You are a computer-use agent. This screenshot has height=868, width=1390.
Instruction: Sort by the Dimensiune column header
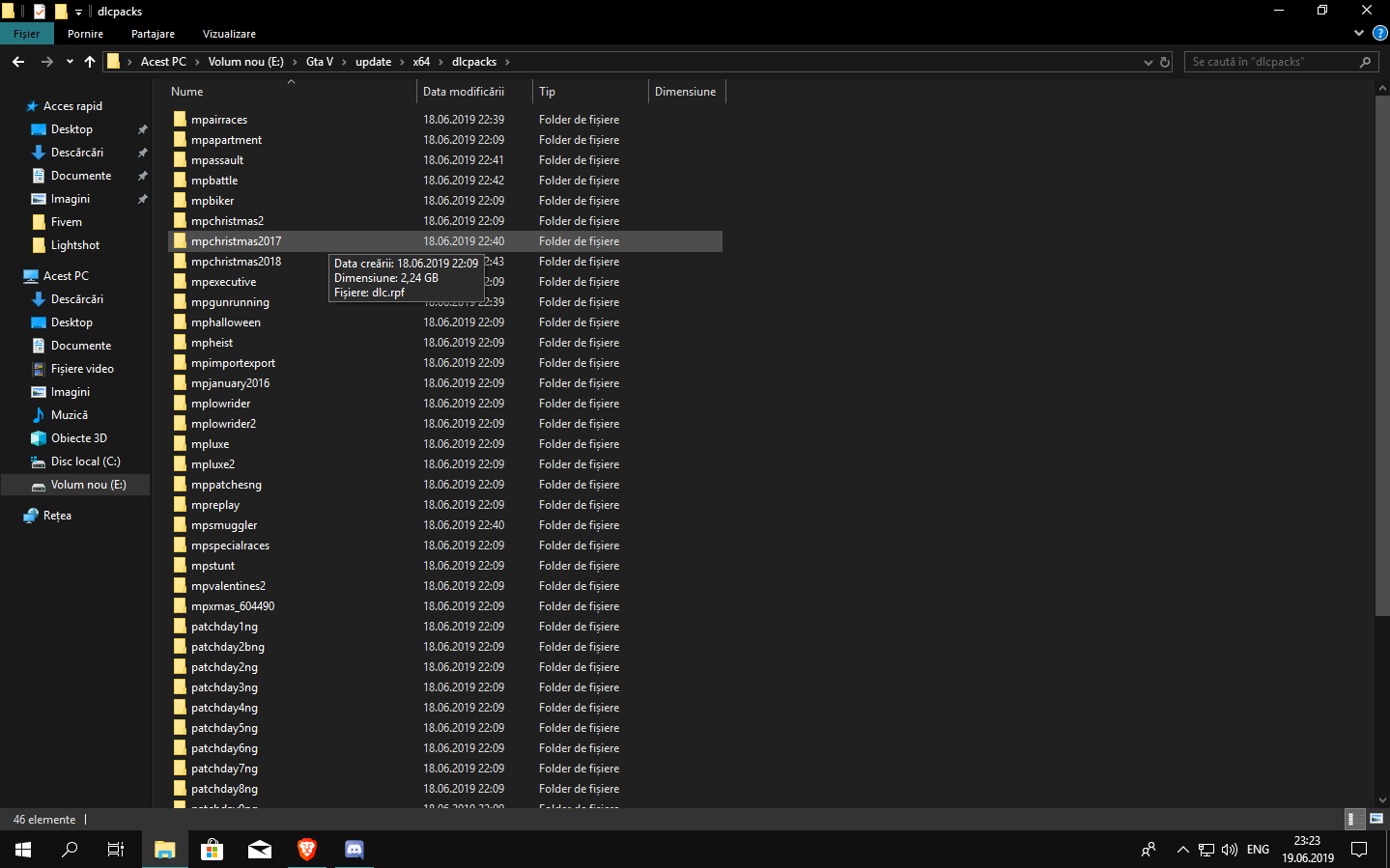coord(686,92)
